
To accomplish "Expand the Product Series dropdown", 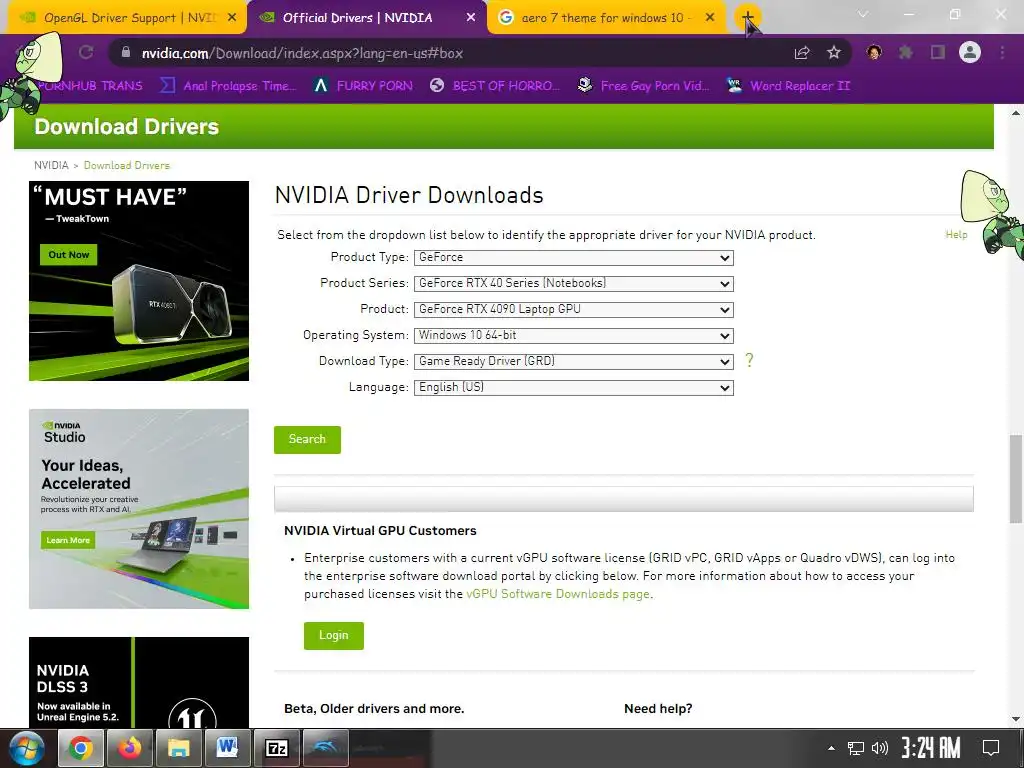I will point(573,283).
